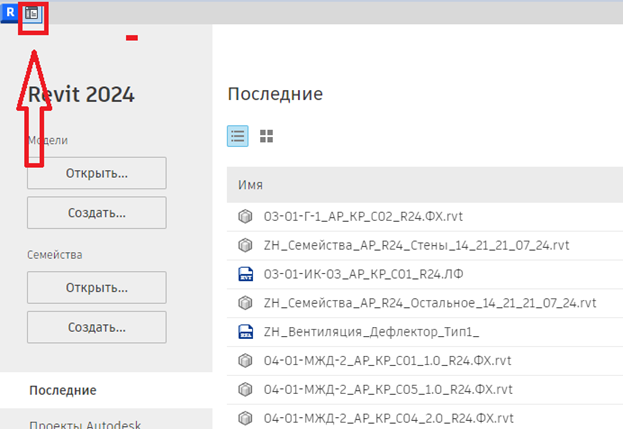Image resolution: width=623 pixels, height=429 pixels.
Task: Click RFA family icon beside ZH_Вентиляция_Дефлектор
Action: click(x=246, y=332)
